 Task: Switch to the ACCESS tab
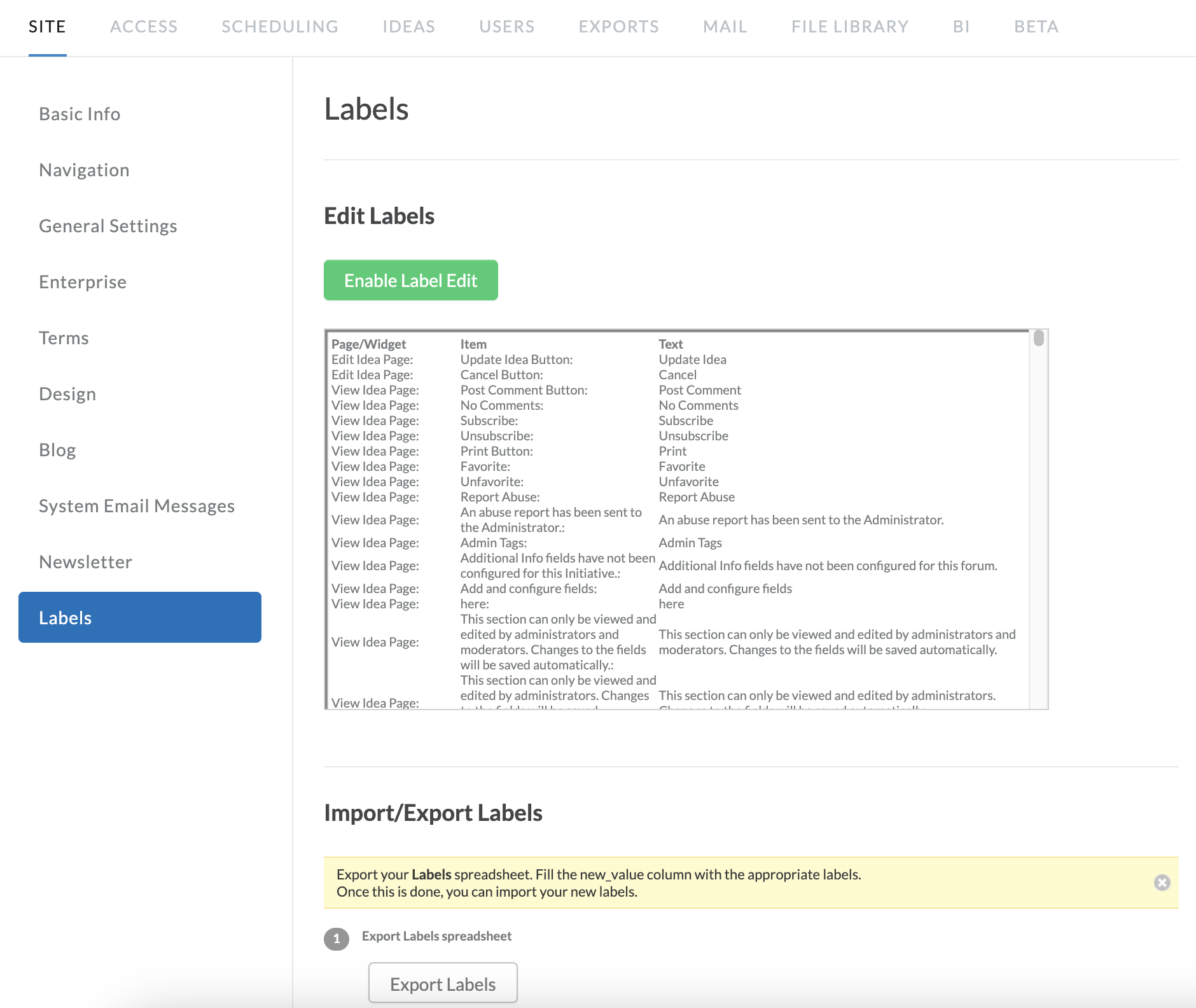[x=144, y=27]
